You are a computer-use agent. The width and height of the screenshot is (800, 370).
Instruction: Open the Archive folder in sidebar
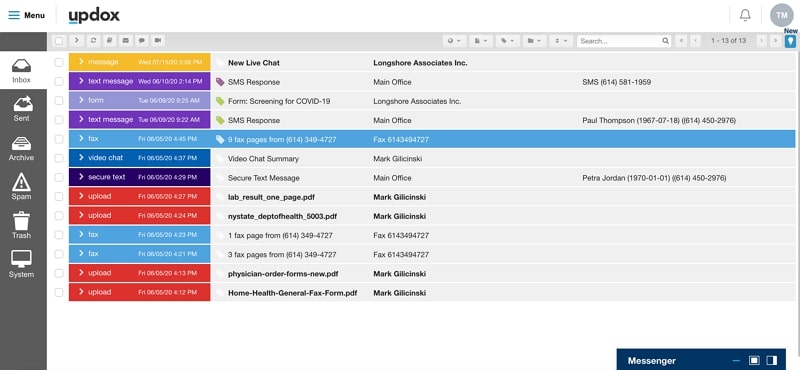[21, 148]
